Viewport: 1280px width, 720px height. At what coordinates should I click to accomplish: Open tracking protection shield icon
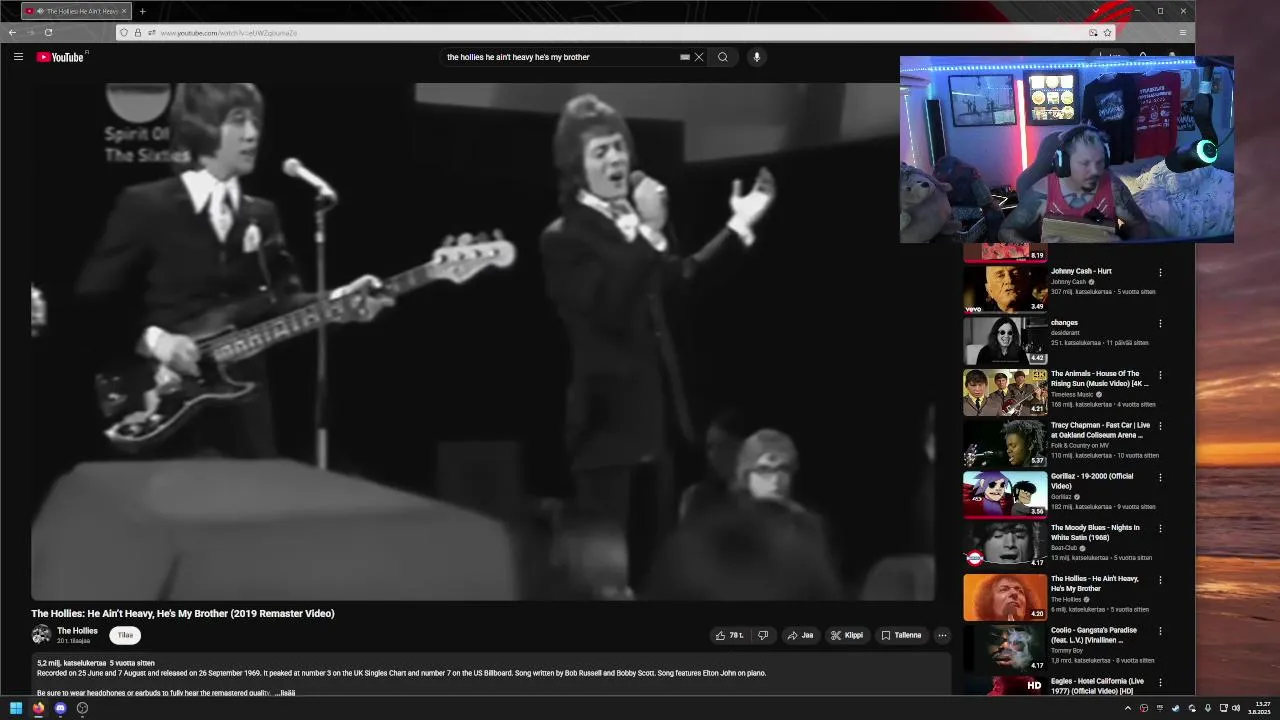coord(124,33)
